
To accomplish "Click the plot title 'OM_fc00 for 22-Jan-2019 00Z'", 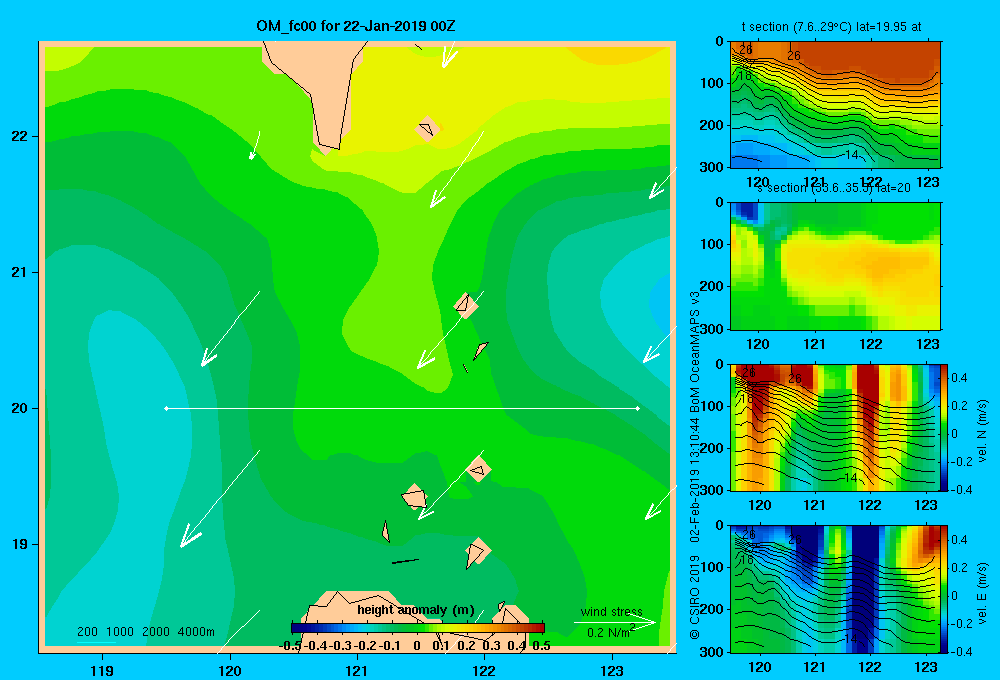I will (356, 26).
